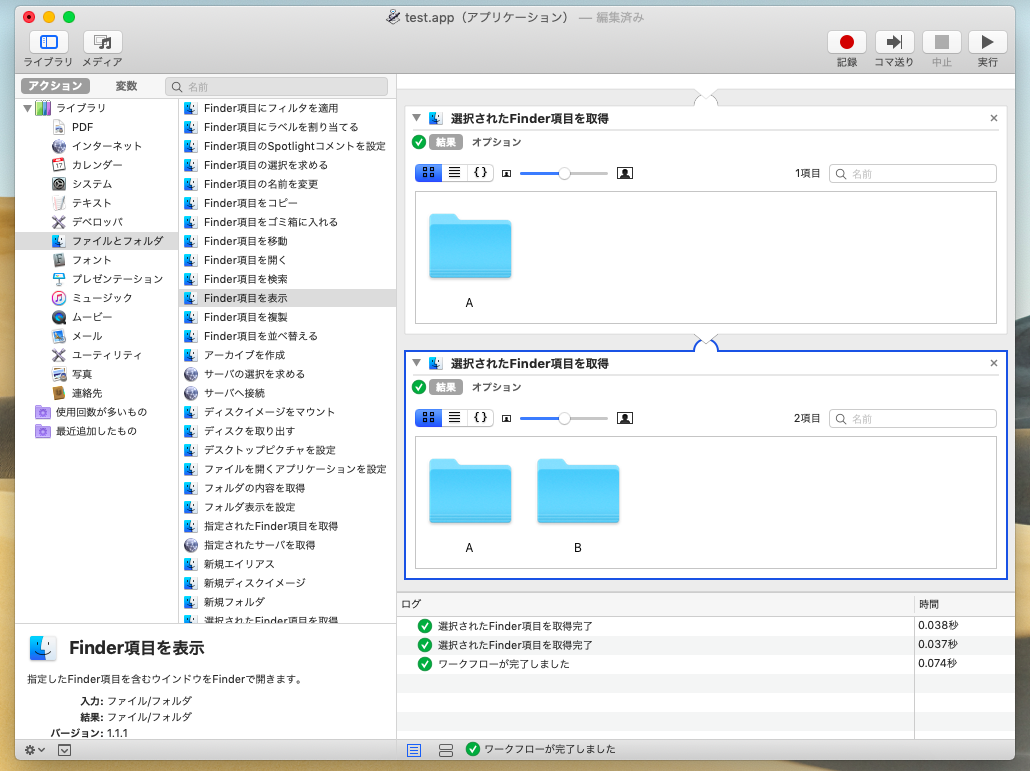The image size is (1030, 771).
Task: Collapse the first 選択されたFinder項目を取得 action
Action: point(417,118)
